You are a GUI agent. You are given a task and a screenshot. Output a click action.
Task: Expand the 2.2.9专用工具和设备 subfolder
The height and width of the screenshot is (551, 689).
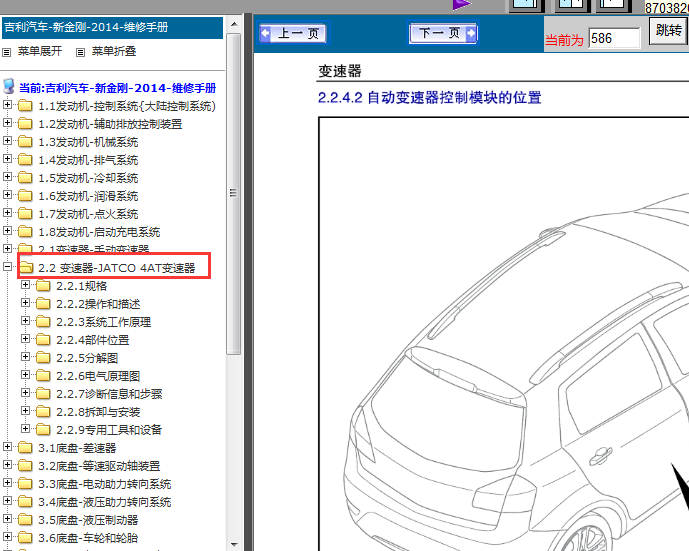pos(25,429)
